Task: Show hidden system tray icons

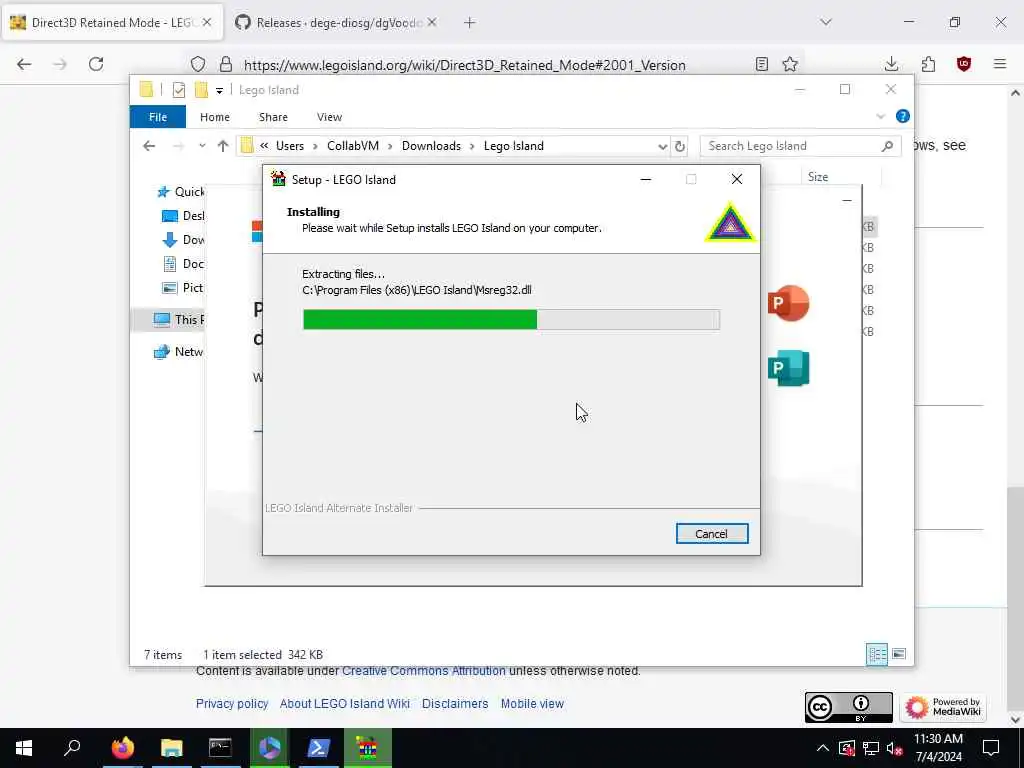Action: point(823,748)
